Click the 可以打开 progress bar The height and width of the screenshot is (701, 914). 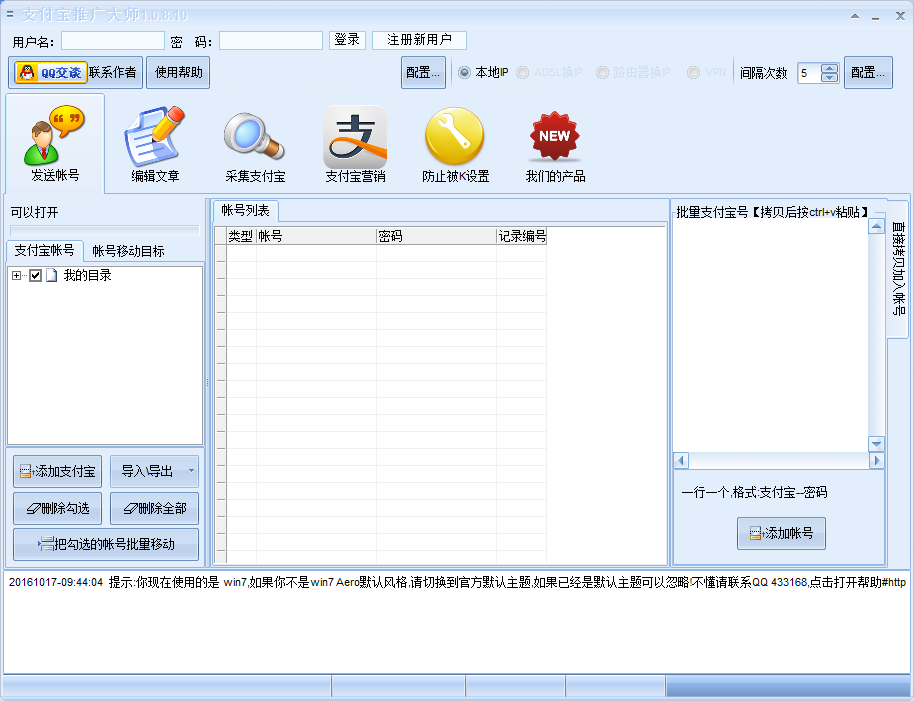pos(105,230)
